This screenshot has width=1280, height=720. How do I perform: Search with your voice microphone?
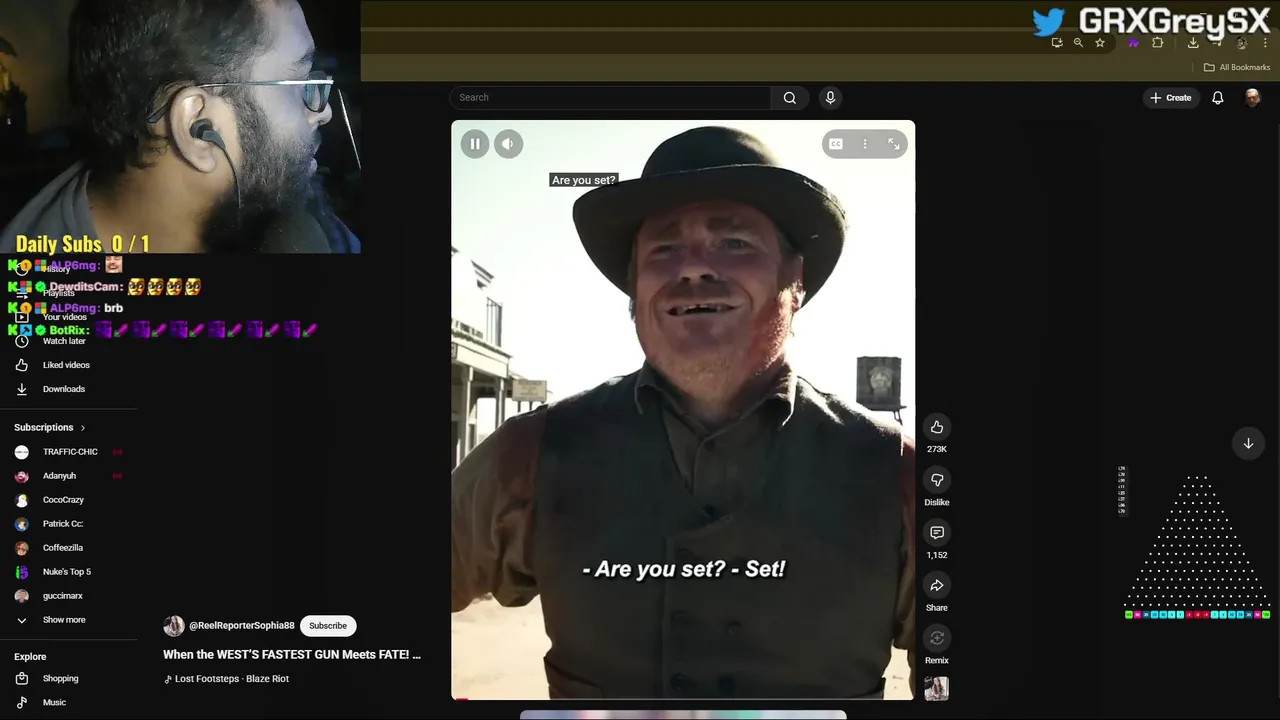point(830,97)
